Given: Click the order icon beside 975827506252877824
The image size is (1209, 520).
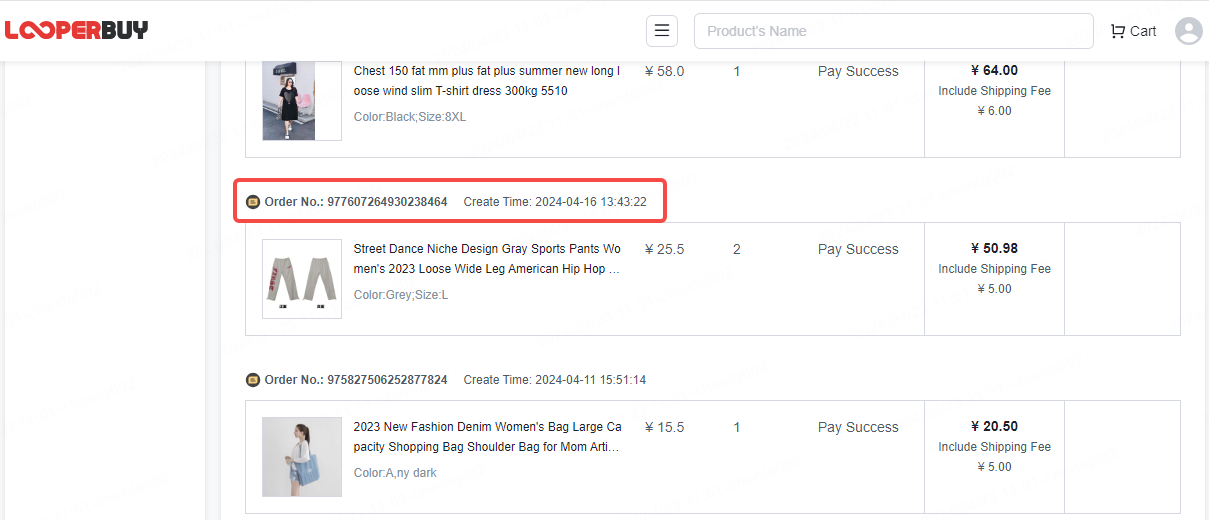Looking at the screenshot, I should 253,380.
